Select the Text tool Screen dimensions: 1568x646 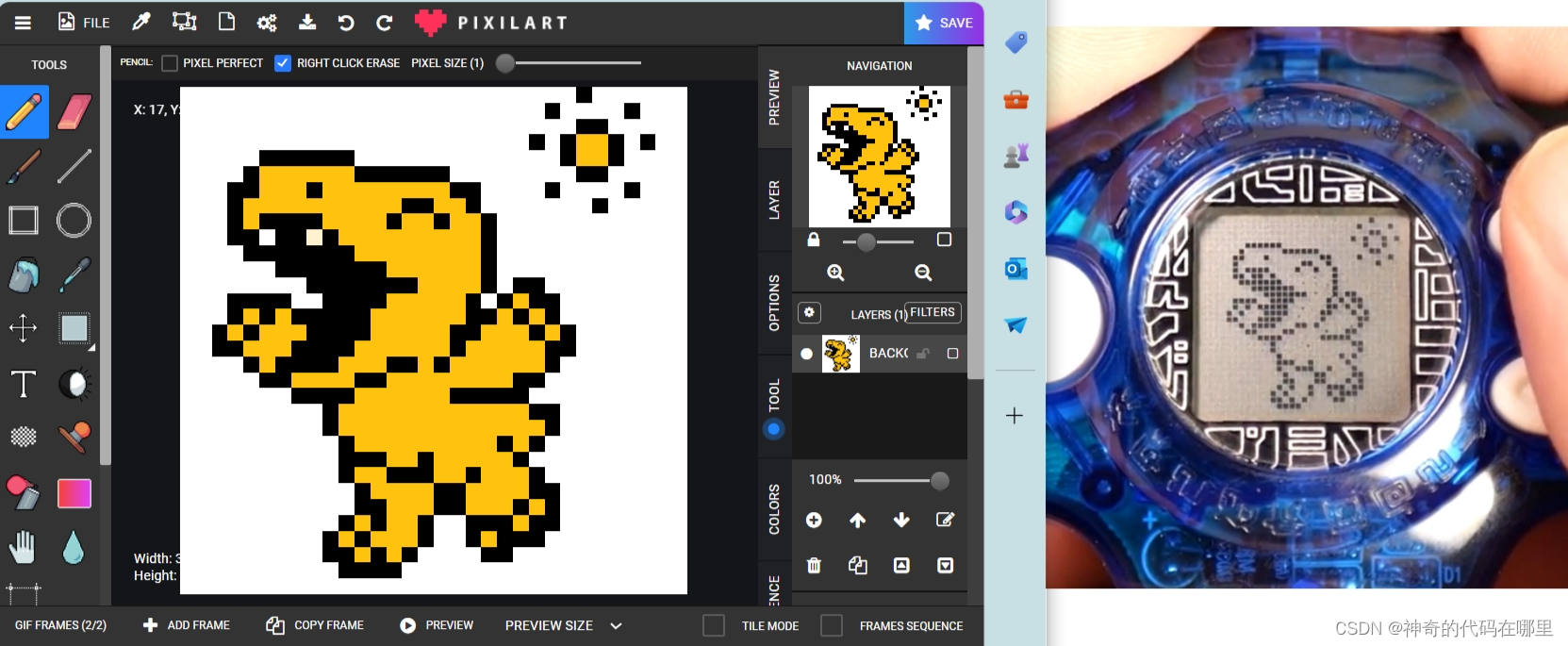pyautogui.click(x=24, y=384)
